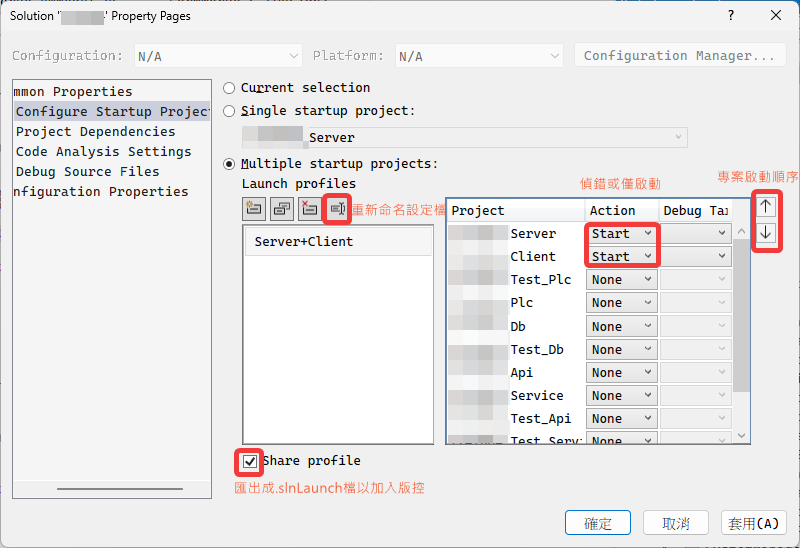Select the Current selection radio button
800x548 pixels.
coord(230,88)
